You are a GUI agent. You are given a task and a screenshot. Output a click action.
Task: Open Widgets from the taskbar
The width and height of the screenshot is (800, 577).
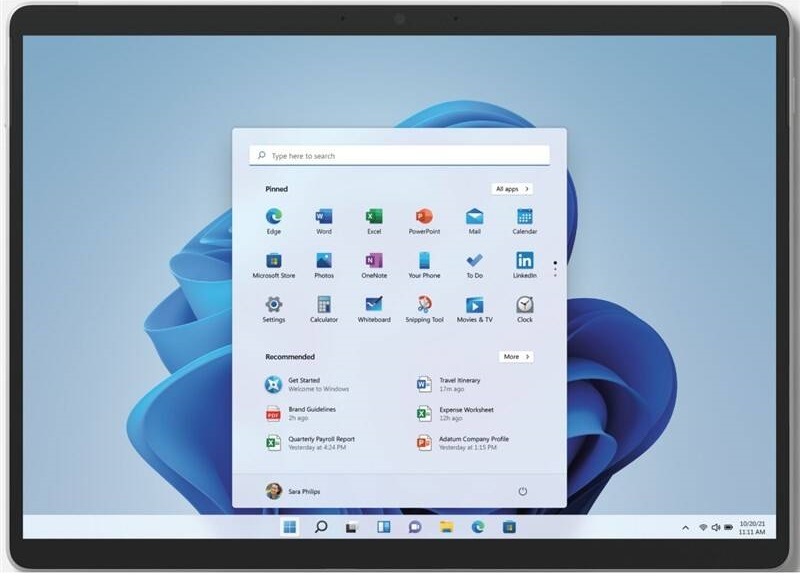(384, 527)
